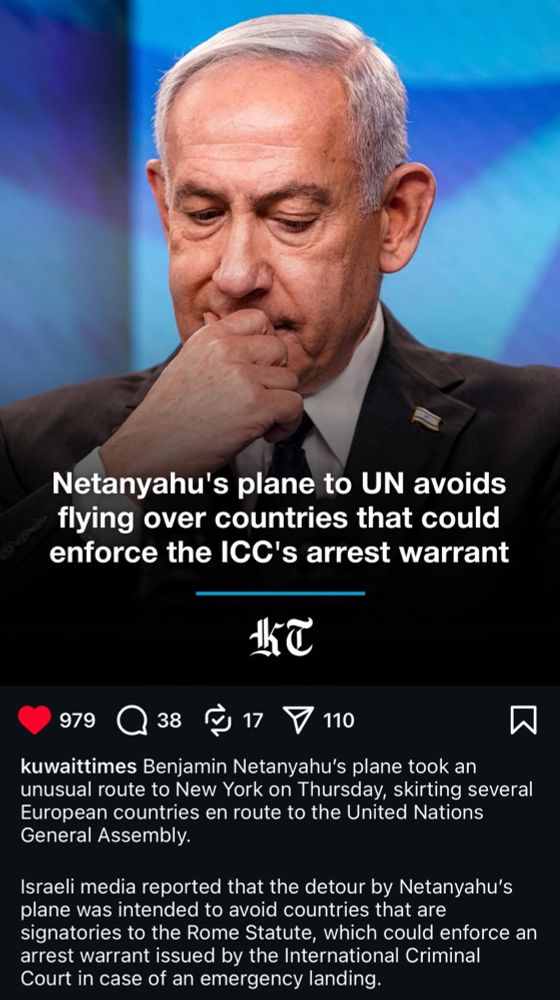Screen dimensions: 560x1000
Task: Tap the repost arrows icon
Action: (219, 721)
